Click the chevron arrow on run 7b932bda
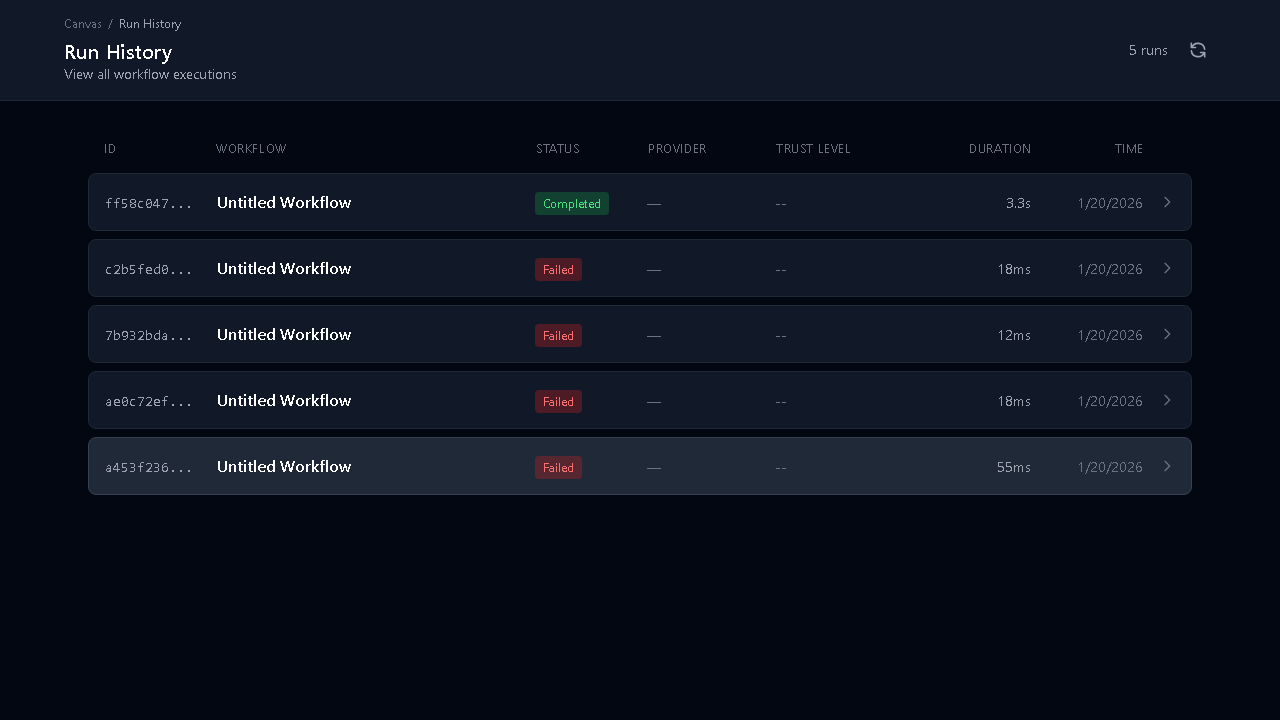1280x720 pixels. (1167, 334)
